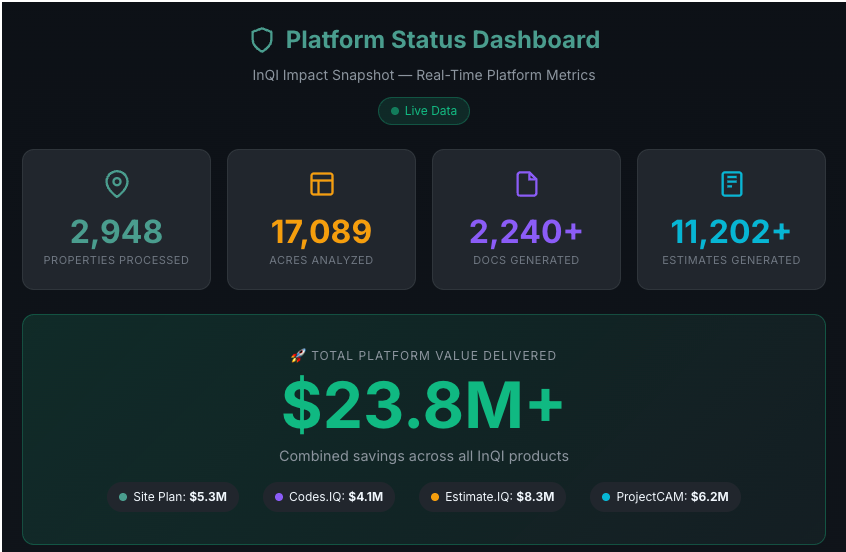
Task: Select the ProjectCAM $6.2M pill
Action: 665,497
